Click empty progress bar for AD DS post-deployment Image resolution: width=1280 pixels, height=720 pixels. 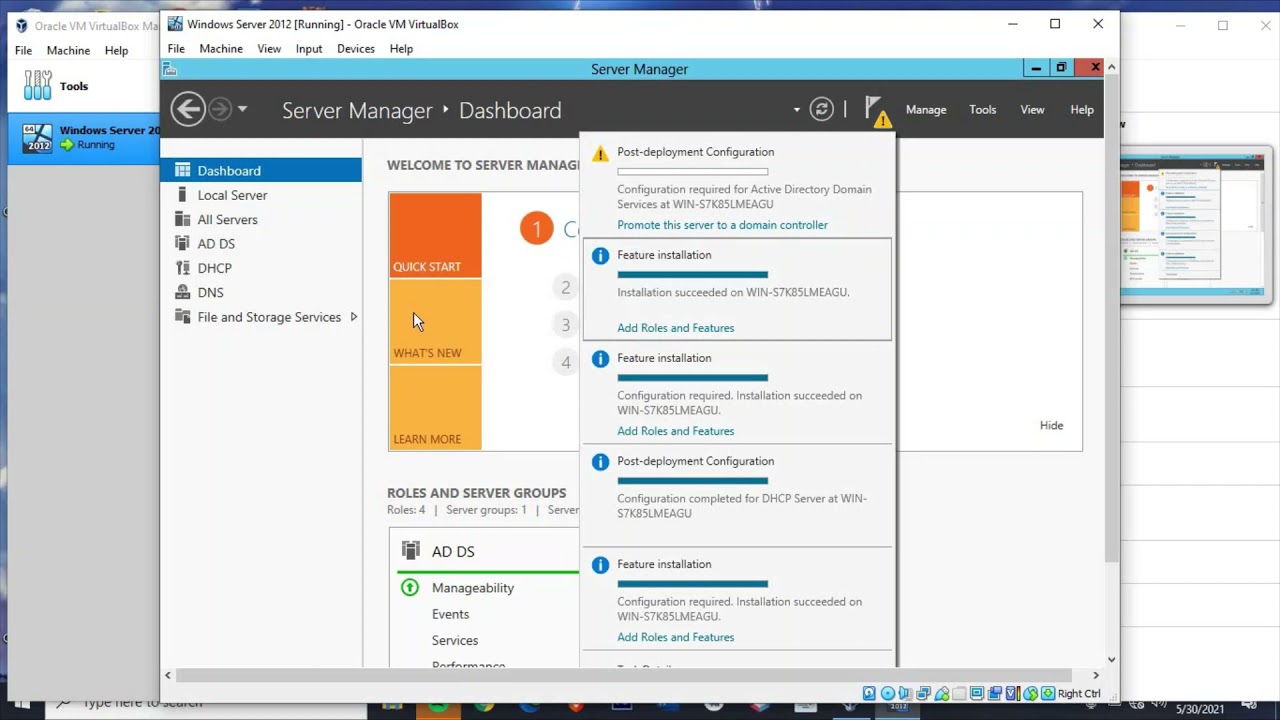pyautogui.click(x=692, y=172)
